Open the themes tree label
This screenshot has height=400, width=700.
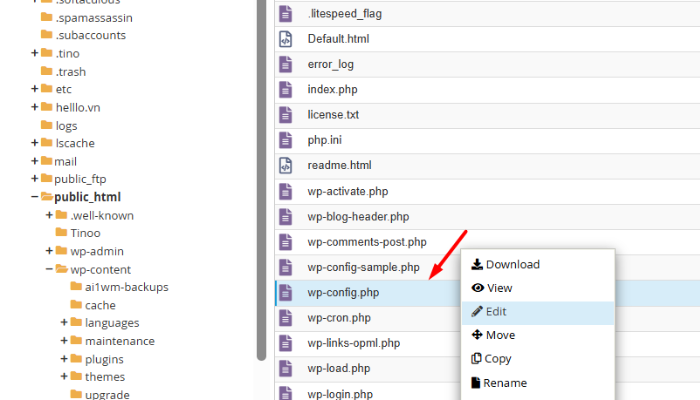pos(105,377)
